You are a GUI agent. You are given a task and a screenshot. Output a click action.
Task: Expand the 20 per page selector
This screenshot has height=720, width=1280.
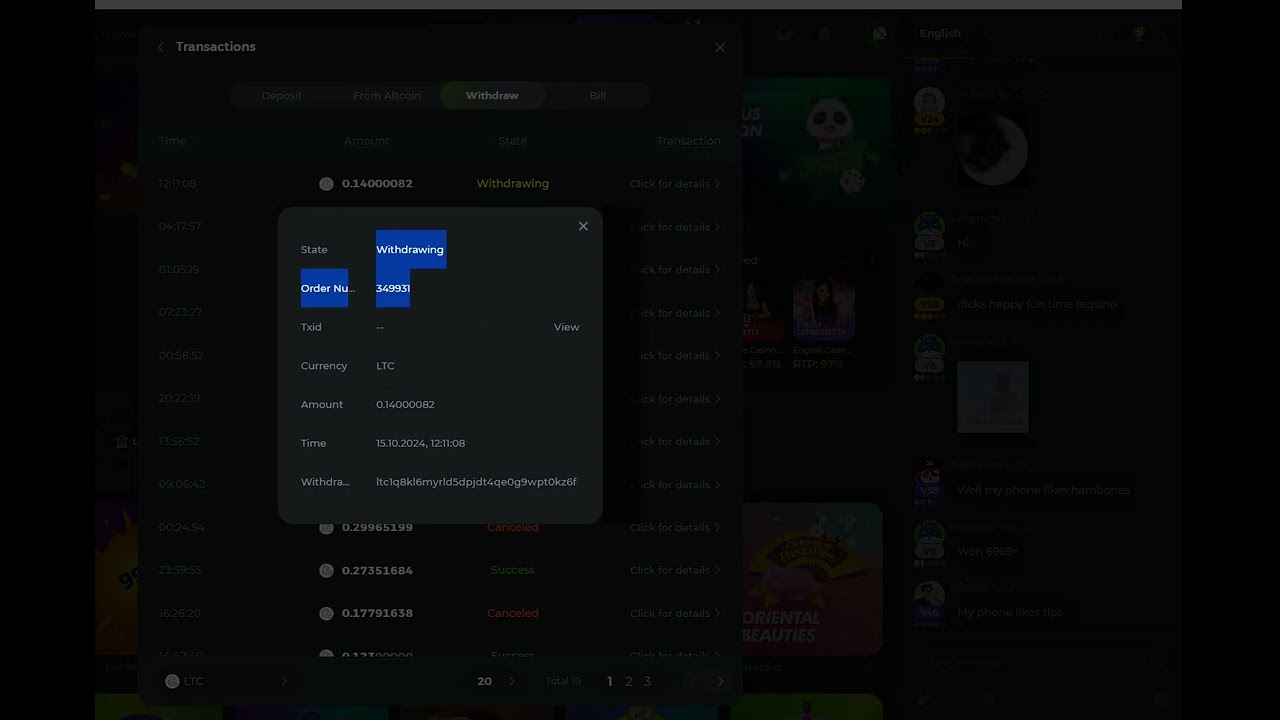tap(496, 681)
